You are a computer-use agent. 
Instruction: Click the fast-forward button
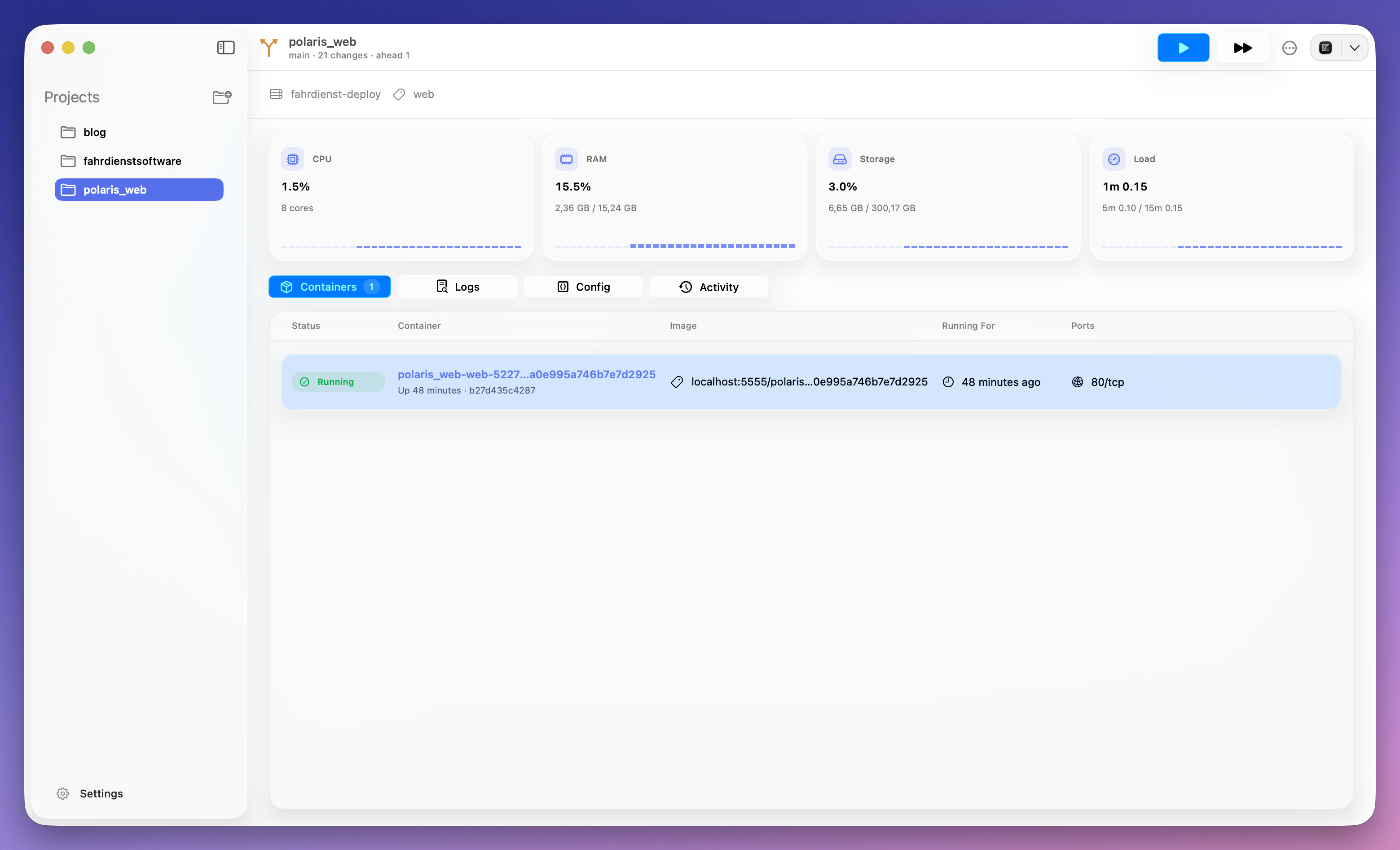1242,48
